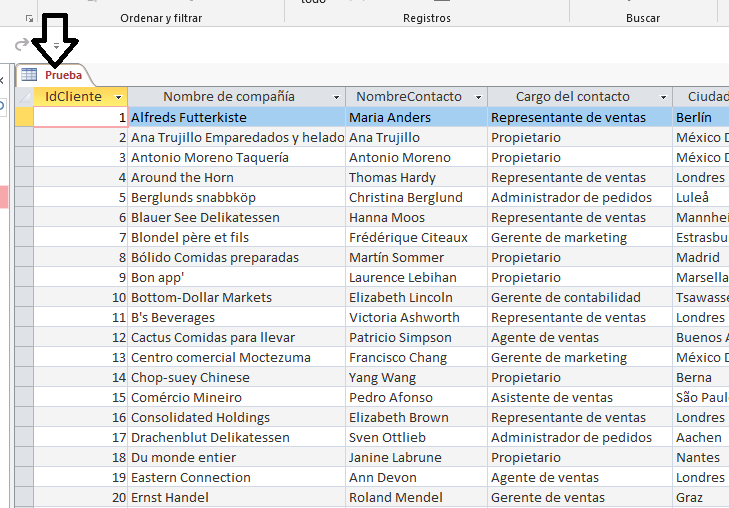729x508 pixels.
Task: Click the select-all corner box of datasheet
Action: click(x=24, y=97)
